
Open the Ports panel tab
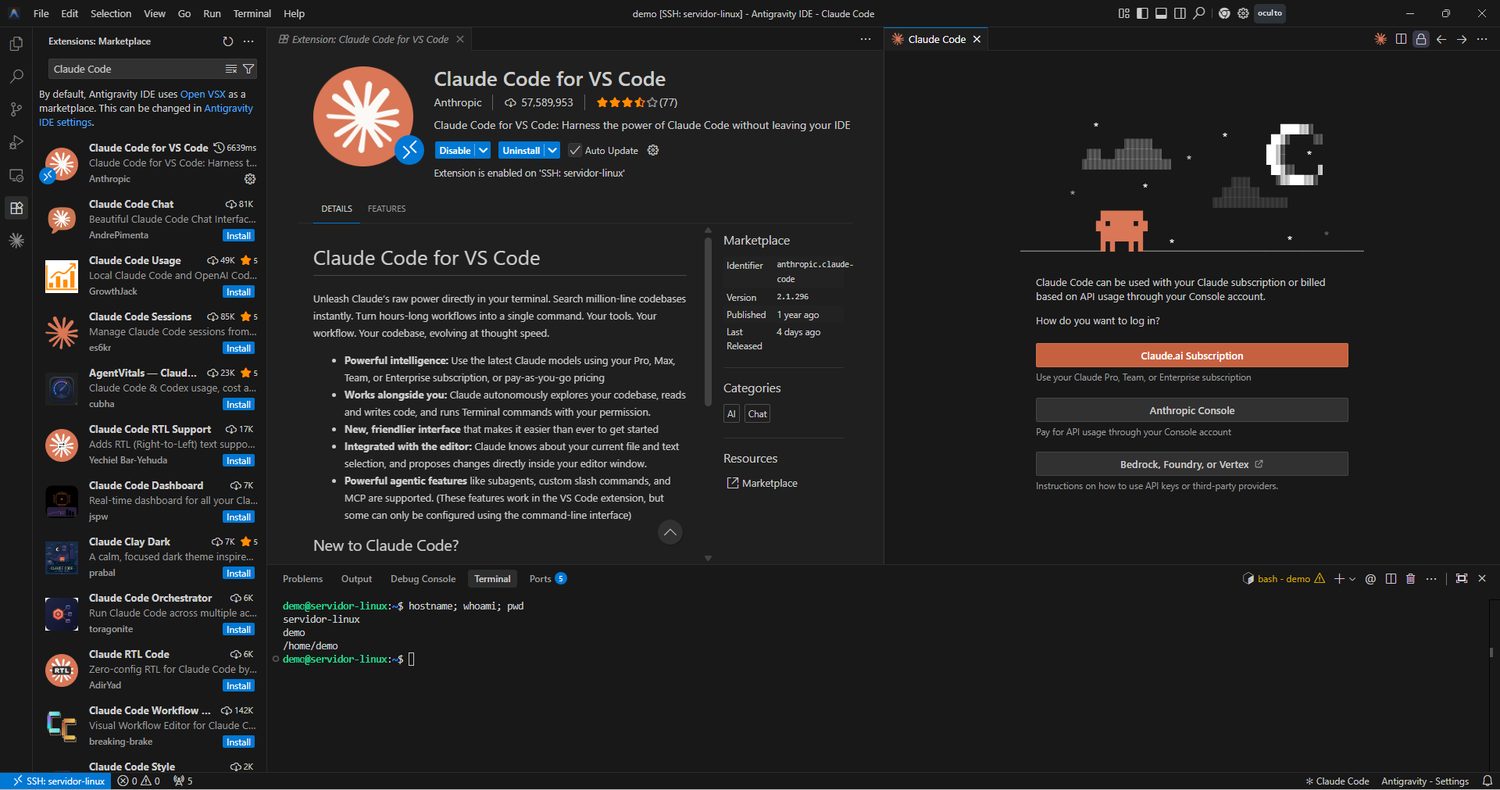[548, 579]
